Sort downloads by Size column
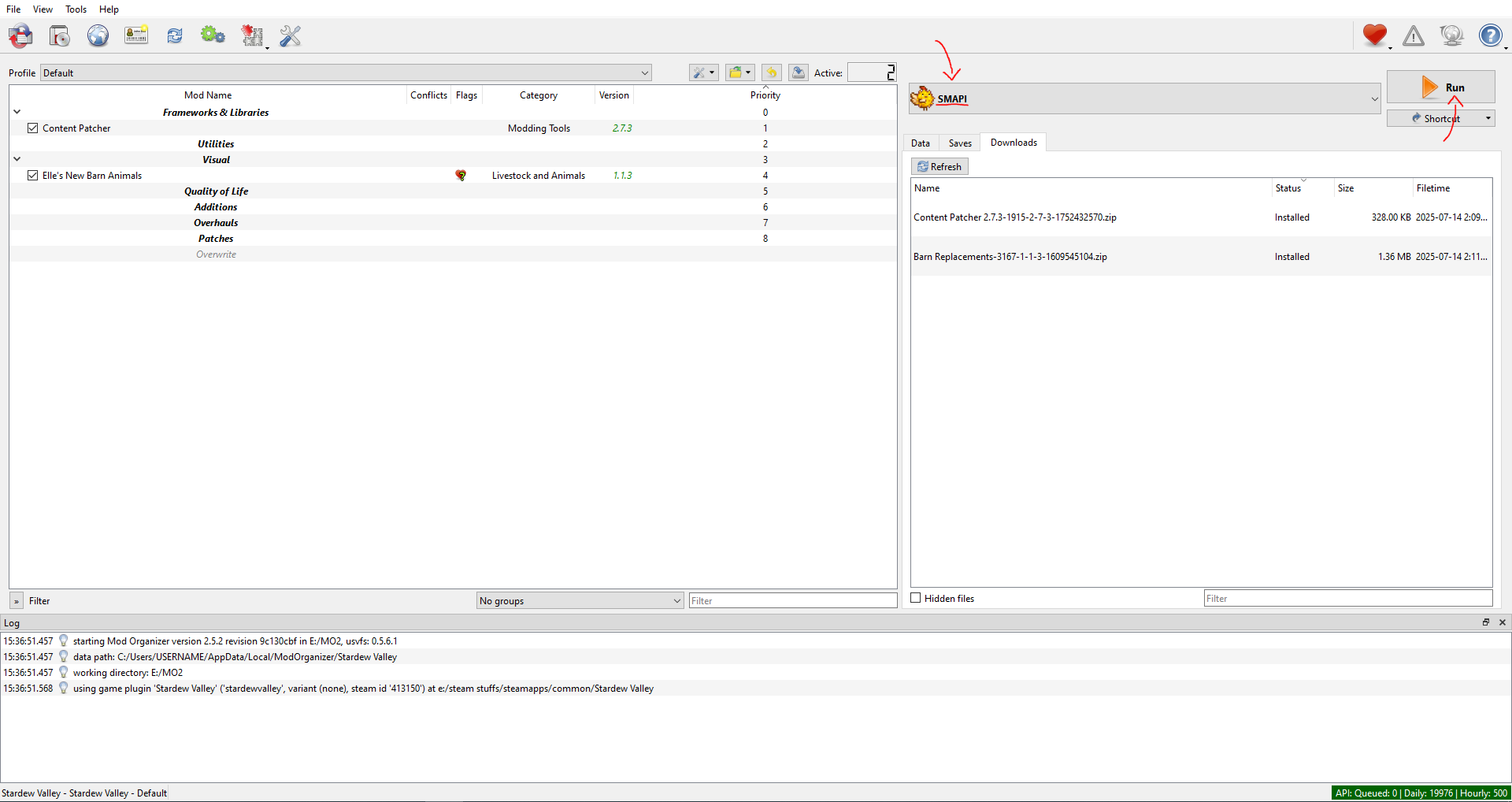This screenshot has width=1512, height=802. tap(1373, 188)
